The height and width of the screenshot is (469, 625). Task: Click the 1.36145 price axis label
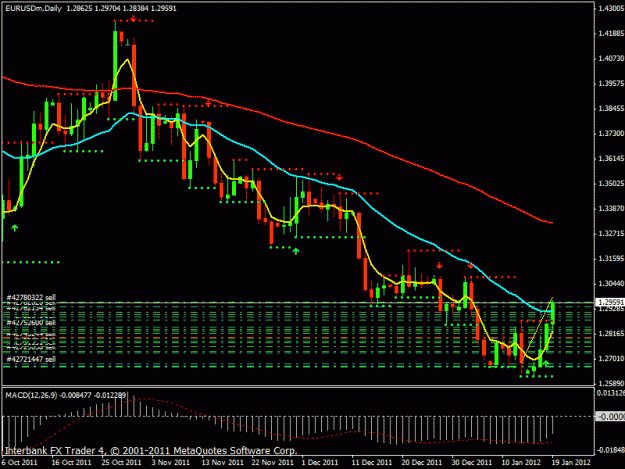(611, 159)
